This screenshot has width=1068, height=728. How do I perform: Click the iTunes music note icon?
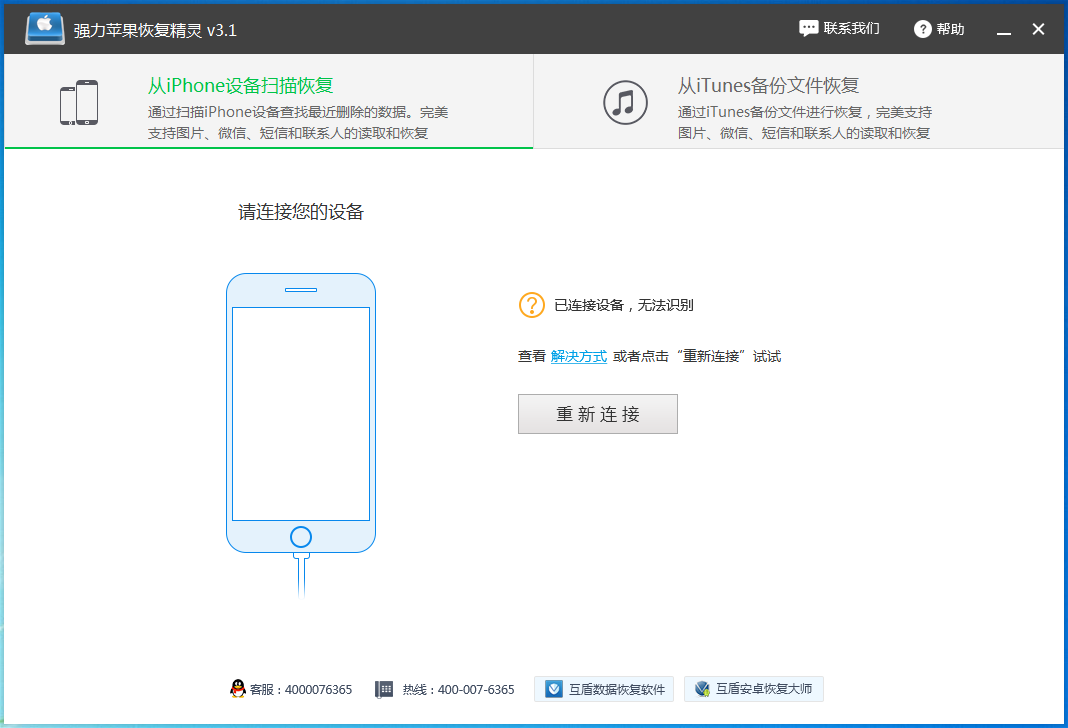[625, 102]
